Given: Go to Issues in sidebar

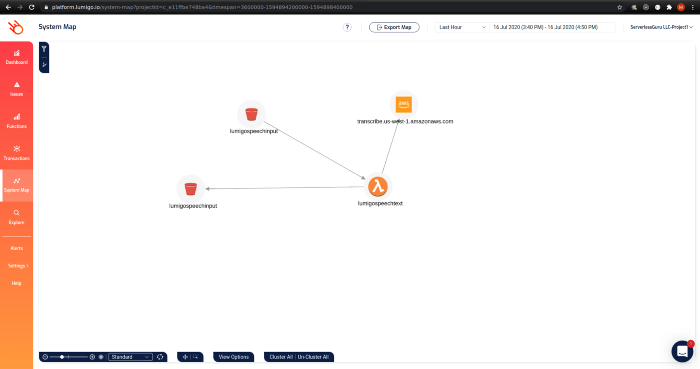Looking at the screenshot, I should [x=17, y=89].
